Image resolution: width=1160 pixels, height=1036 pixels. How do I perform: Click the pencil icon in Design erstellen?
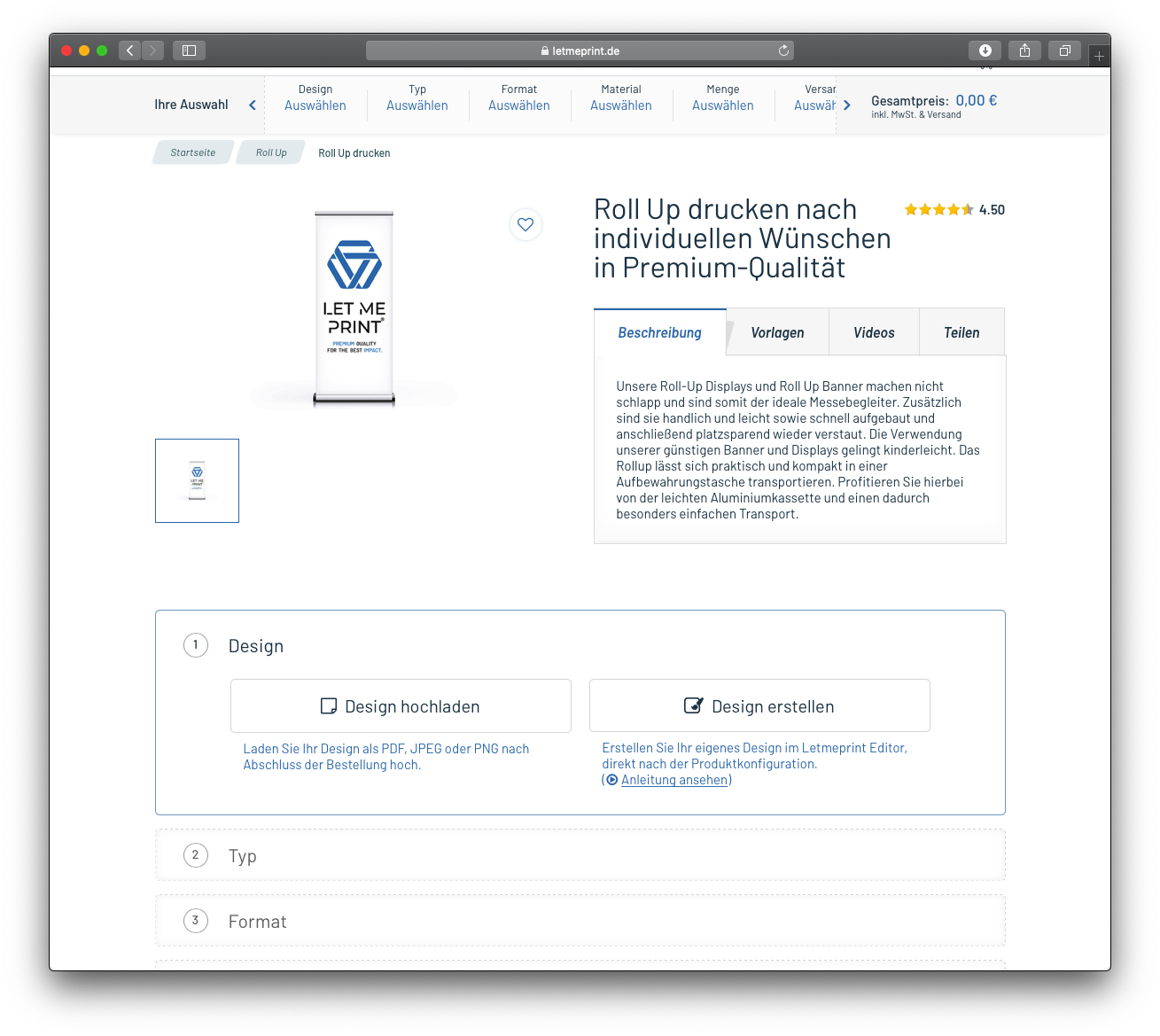coord(694,705)
